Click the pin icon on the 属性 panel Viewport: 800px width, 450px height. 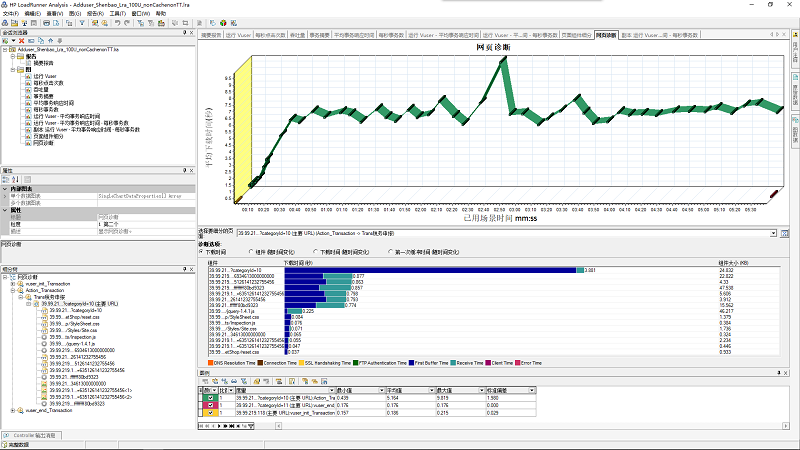point(185,170)
